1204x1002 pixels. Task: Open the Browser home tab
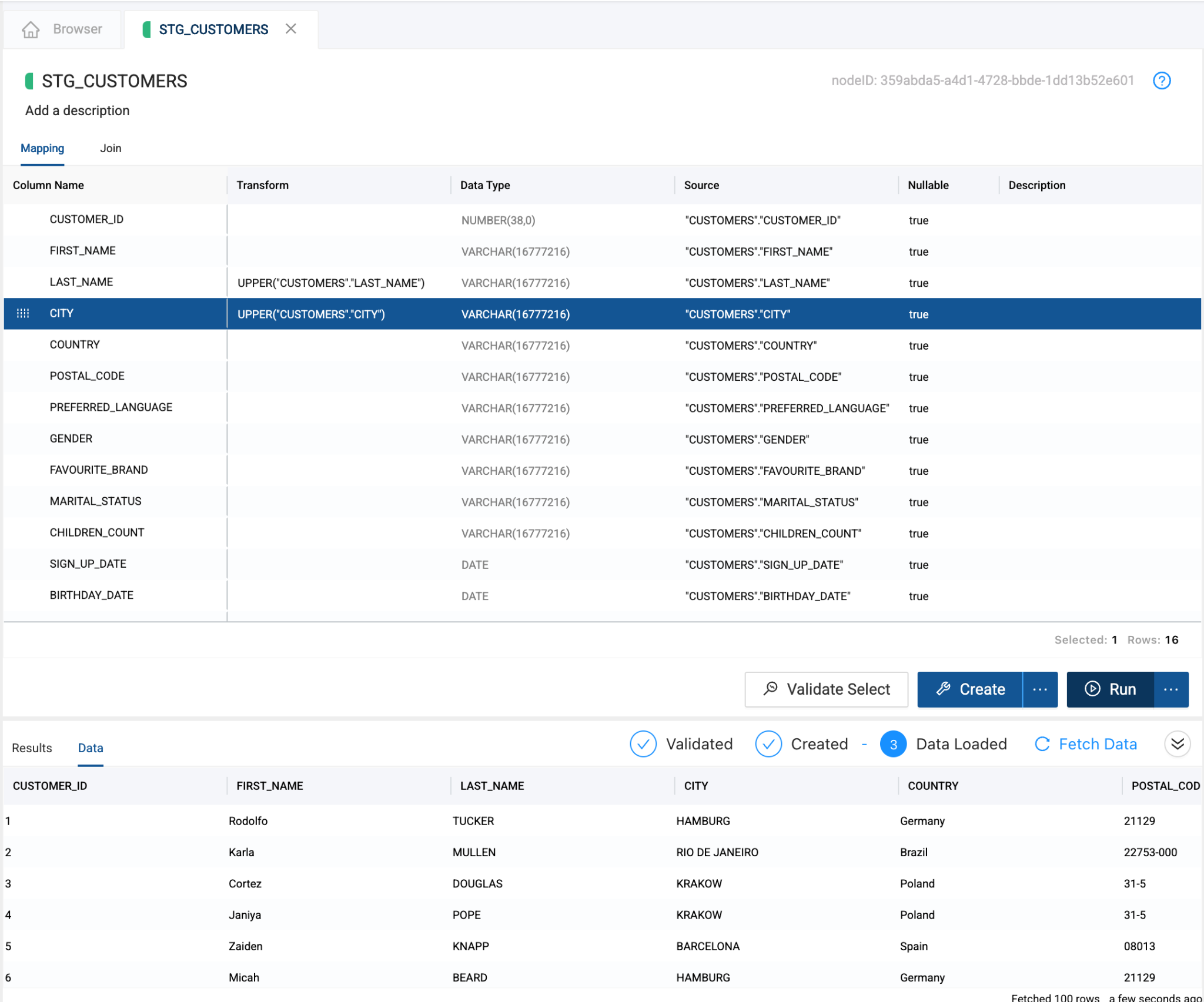(62, 29)
